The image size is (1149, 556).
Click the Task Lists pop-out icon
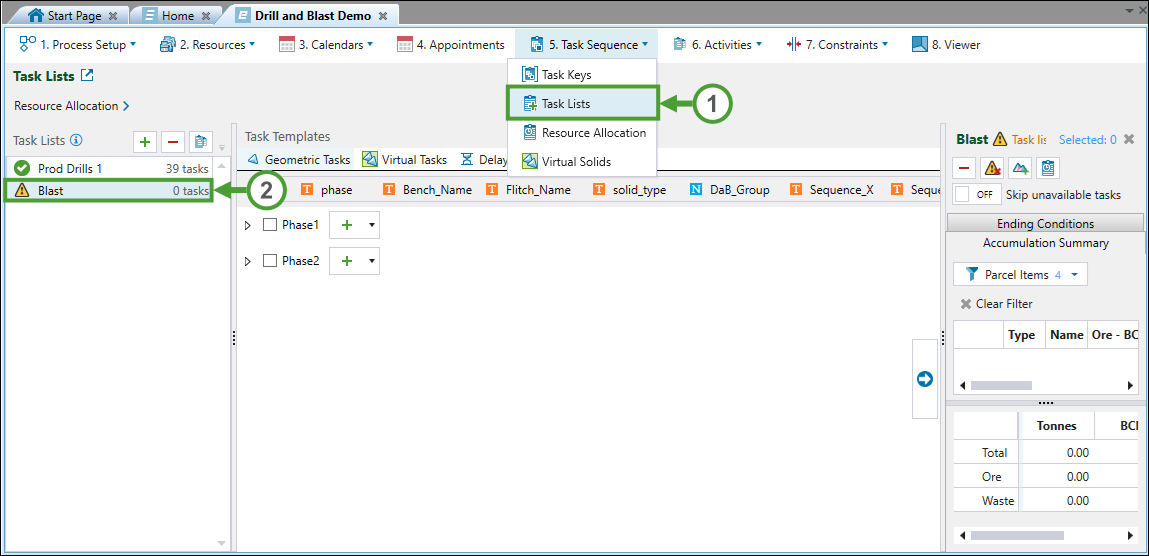(x=88, y=75)
